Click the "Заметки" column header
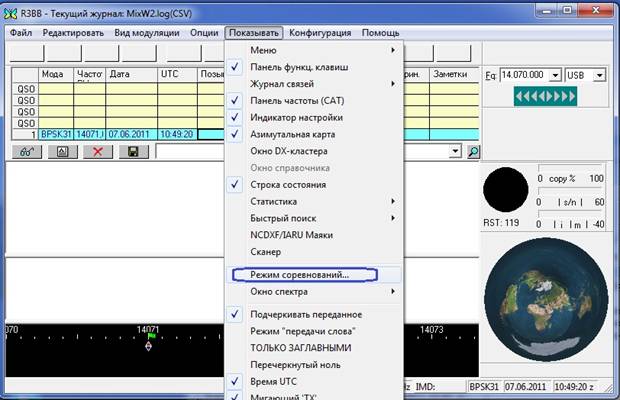 coord(449,74)
